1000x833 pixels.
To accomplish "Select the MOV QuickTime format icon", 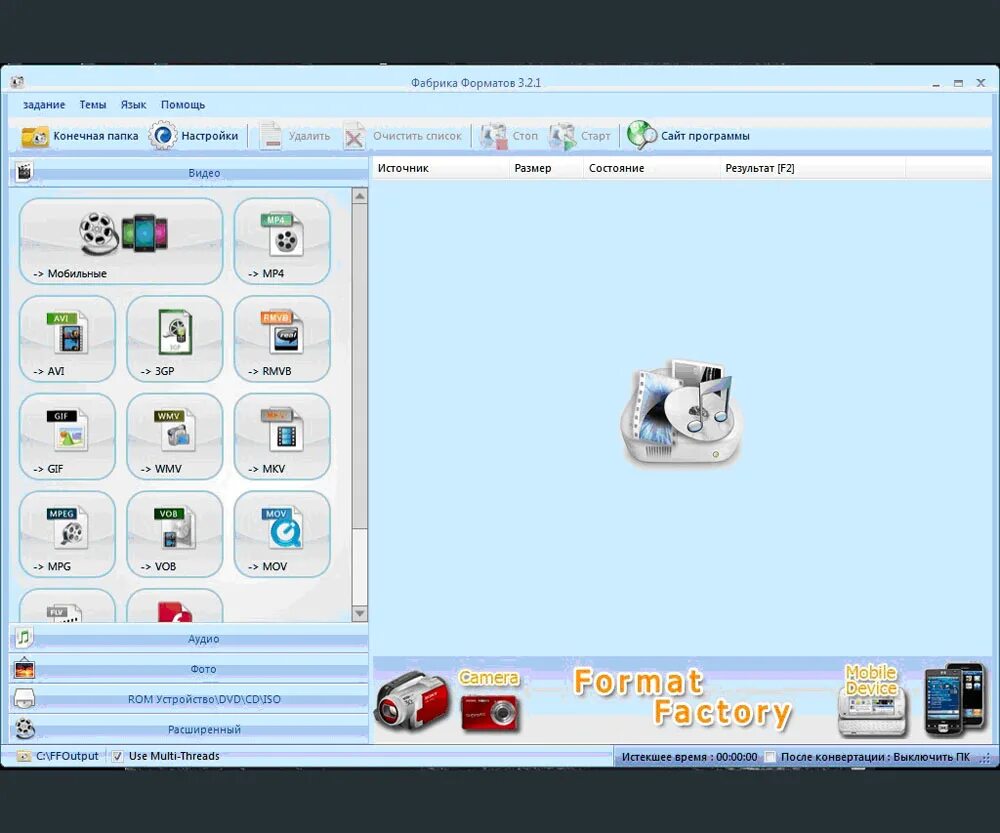I will pos(282,534).
